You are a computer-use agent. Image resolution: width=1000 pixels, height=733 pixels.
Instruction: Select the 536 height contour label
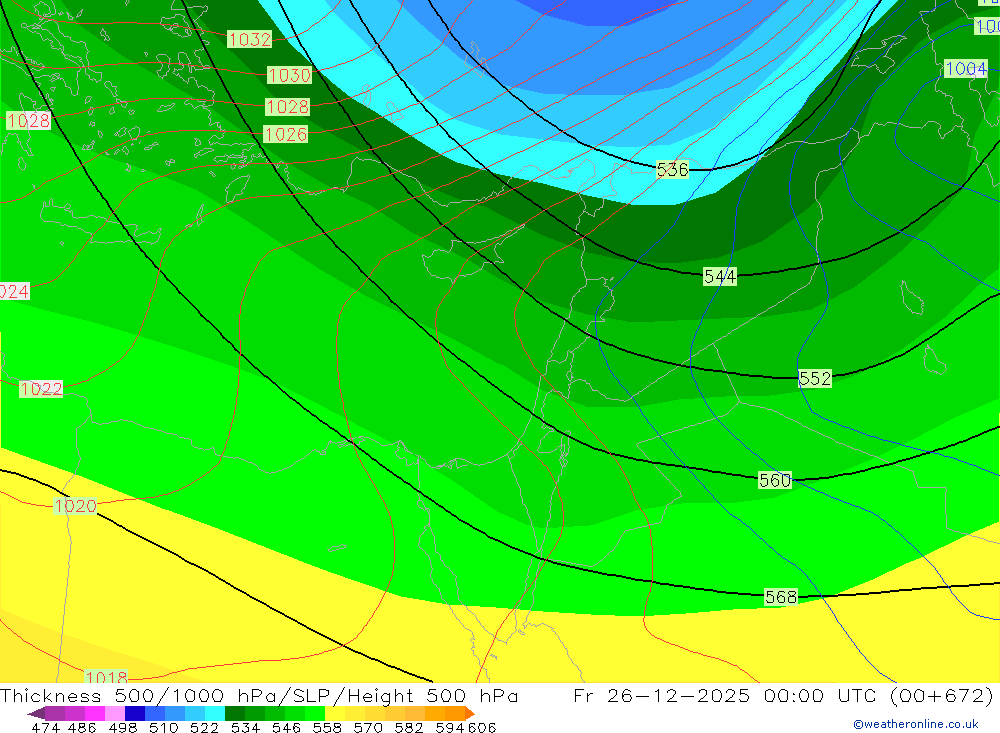point(672,170)
